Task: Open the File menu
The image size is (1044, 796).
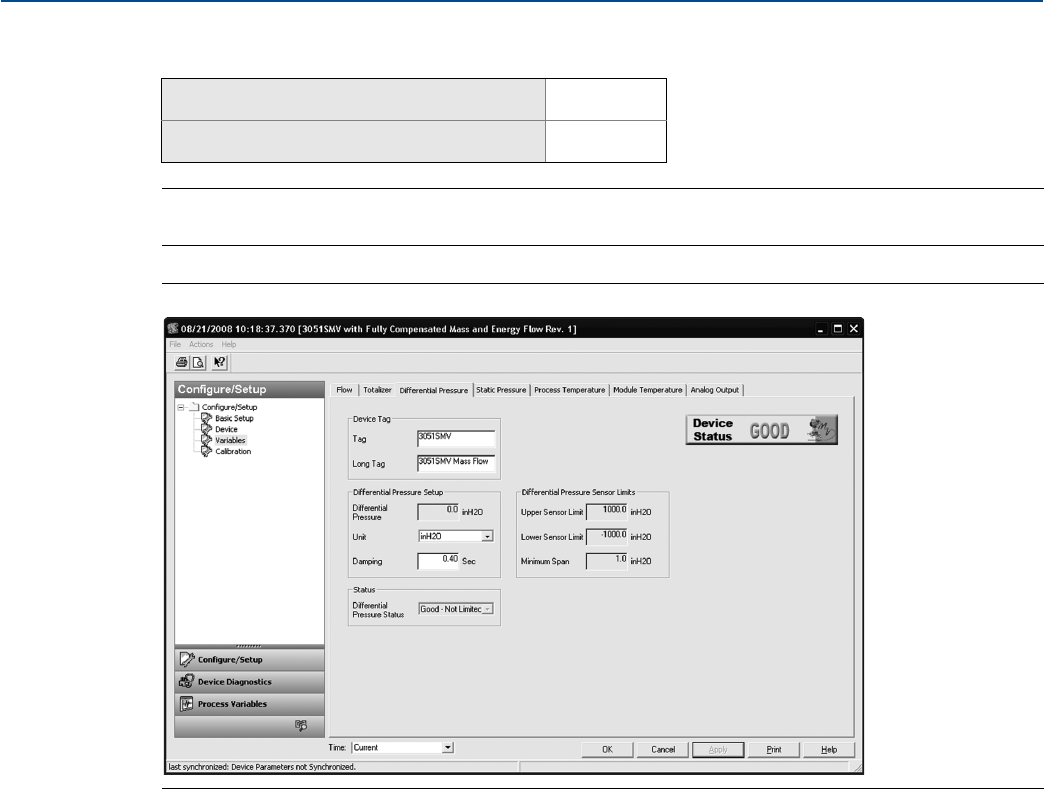Action: pos(175,344)
